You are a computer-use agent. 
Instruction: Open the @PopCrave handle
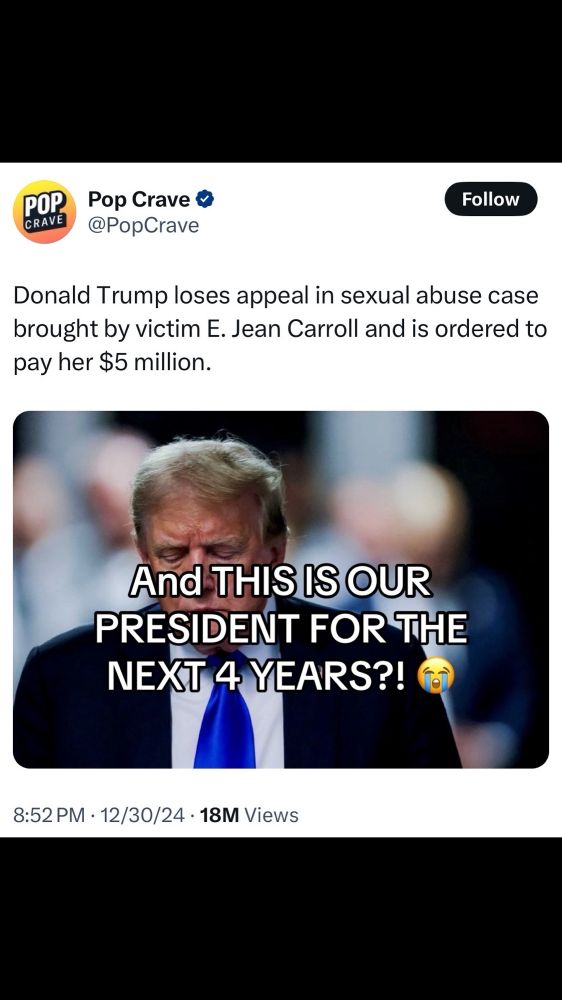[144, 226]
